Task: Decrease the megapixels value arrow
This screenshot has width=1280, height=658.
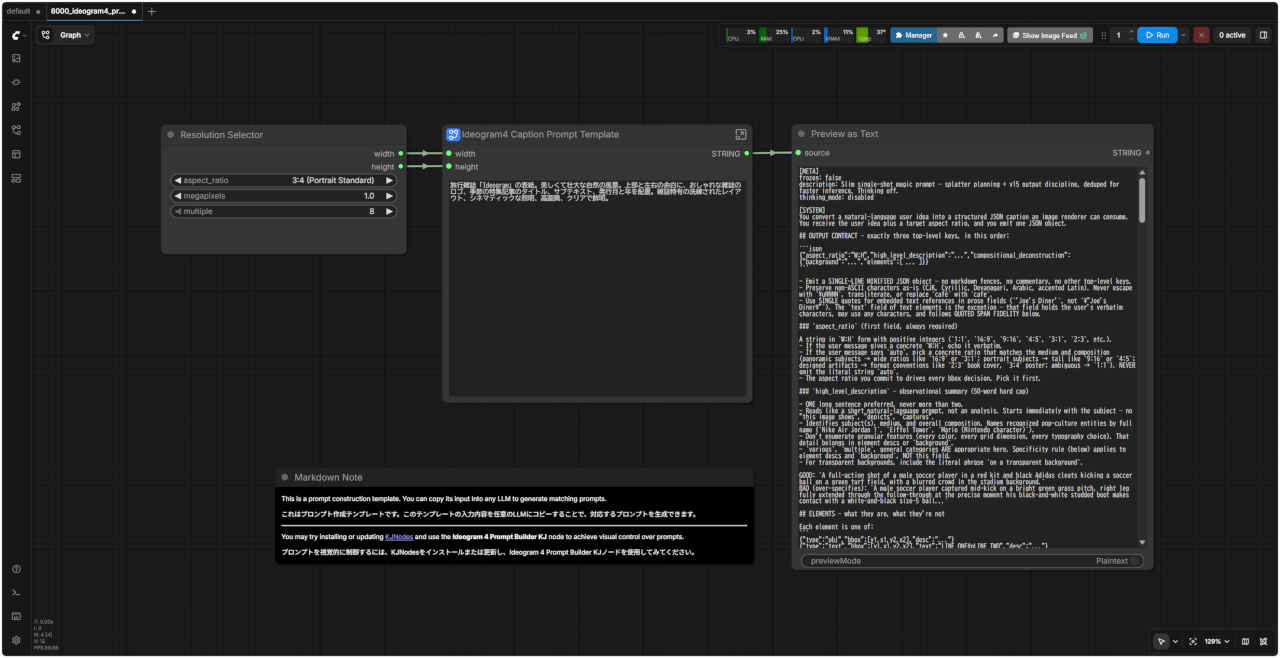Action: [178, 196]
